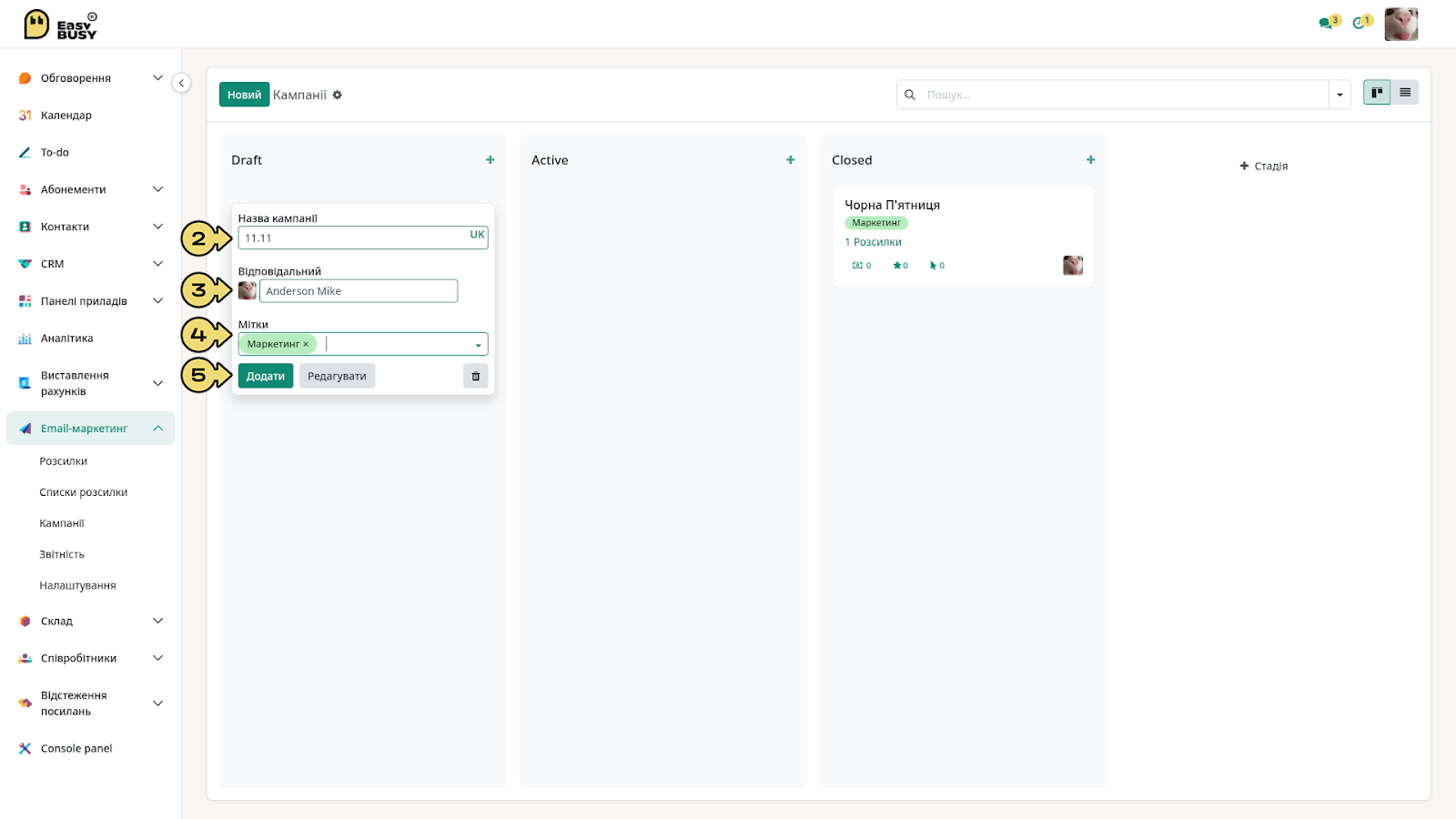Click the To-do pencil icon

[25, 153]
